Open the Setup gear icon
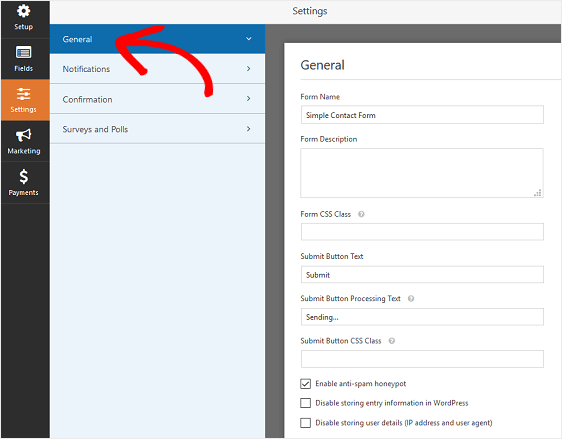The height and width of the screenshot is (439, 562). coord(24,11)
